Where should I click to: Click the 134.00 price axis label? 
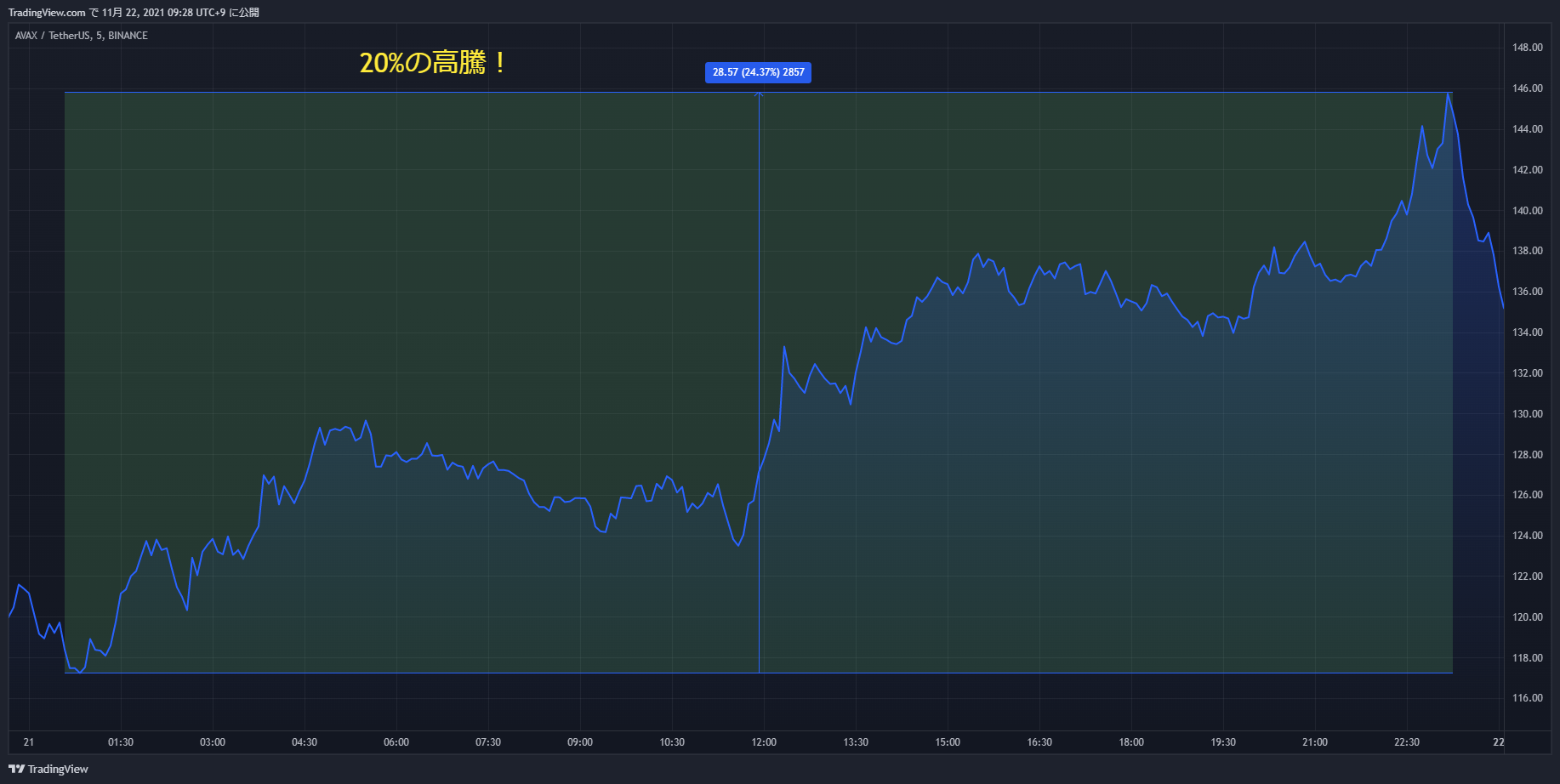click(1527, 332)
